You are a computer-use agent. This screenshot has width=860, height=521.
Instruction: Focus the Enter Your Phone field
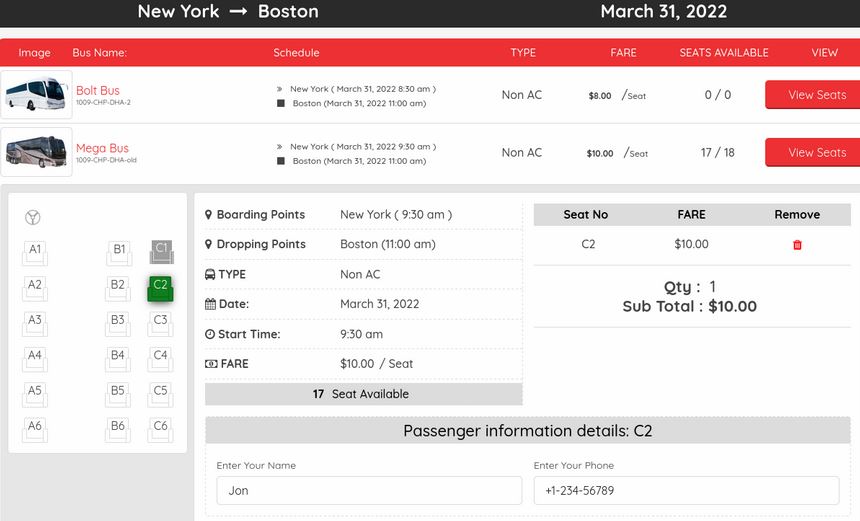point(686,490)
